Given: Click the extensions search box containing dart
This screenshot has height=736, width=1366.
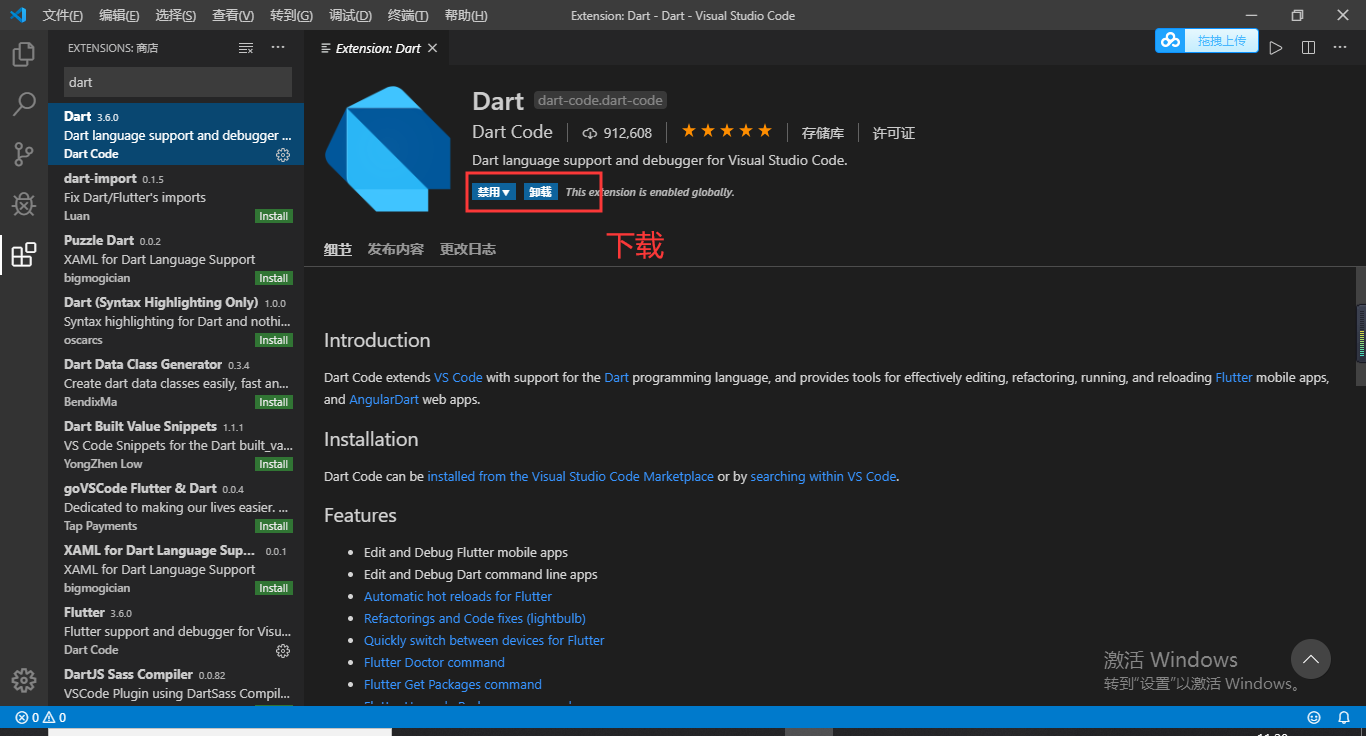Looking at the screenshot, I should [178, 82].
